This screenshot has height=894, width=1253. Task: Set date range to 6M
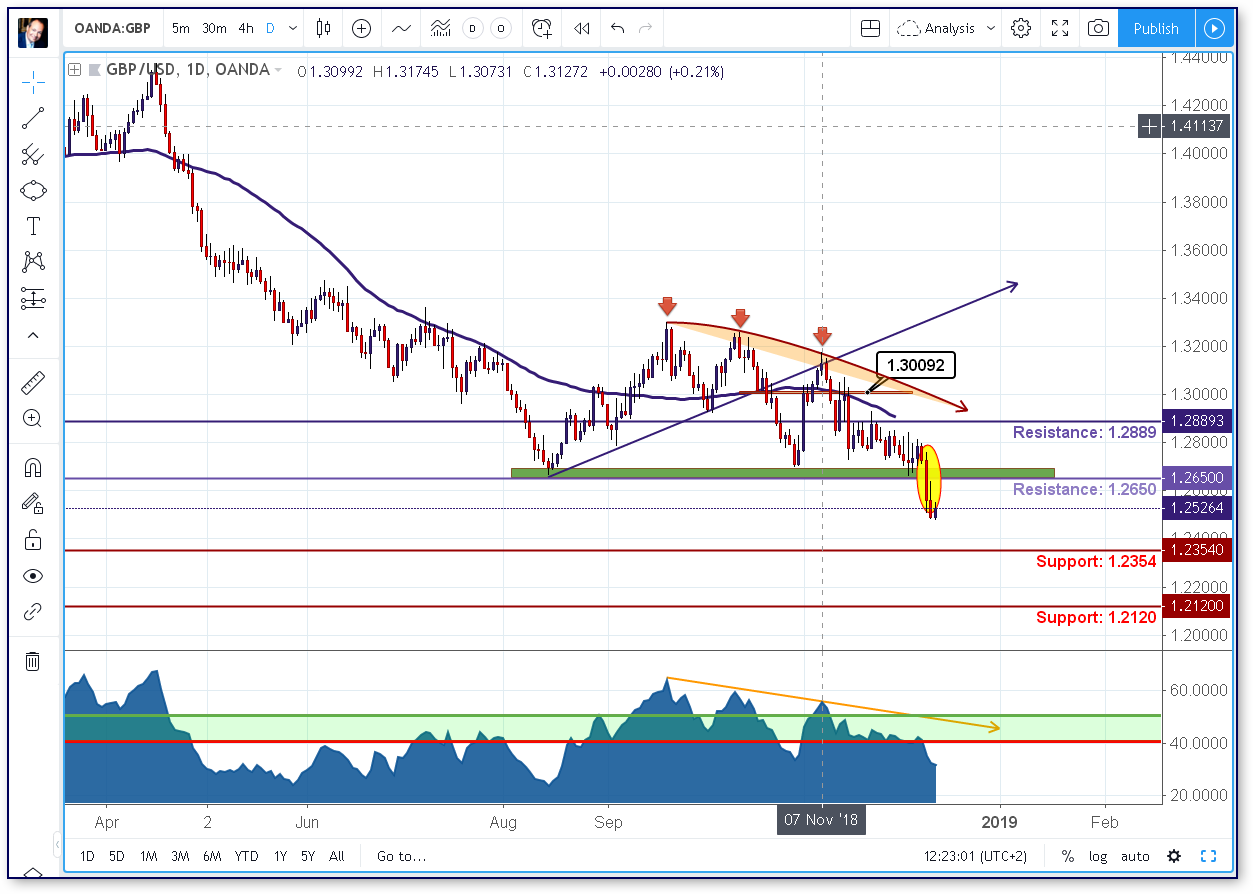[212, 856]
